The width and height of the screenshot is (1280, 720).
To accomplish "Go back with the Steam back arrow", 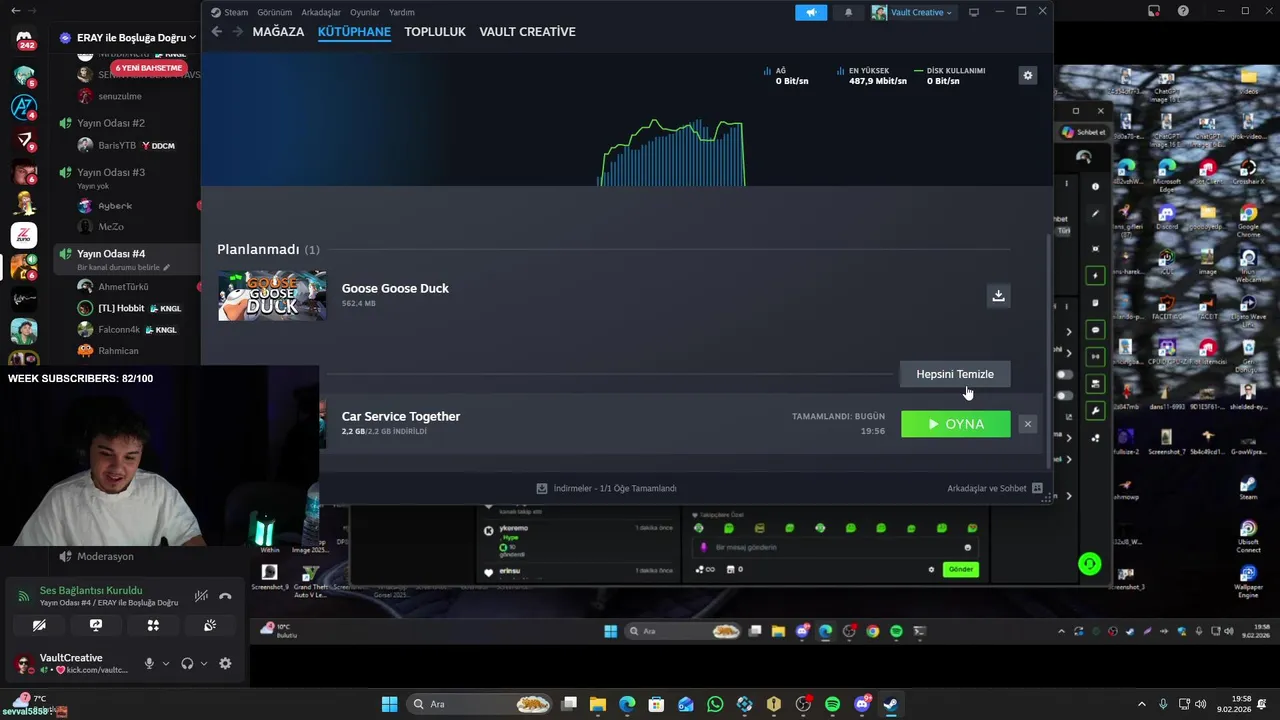I will pos(216,32).
